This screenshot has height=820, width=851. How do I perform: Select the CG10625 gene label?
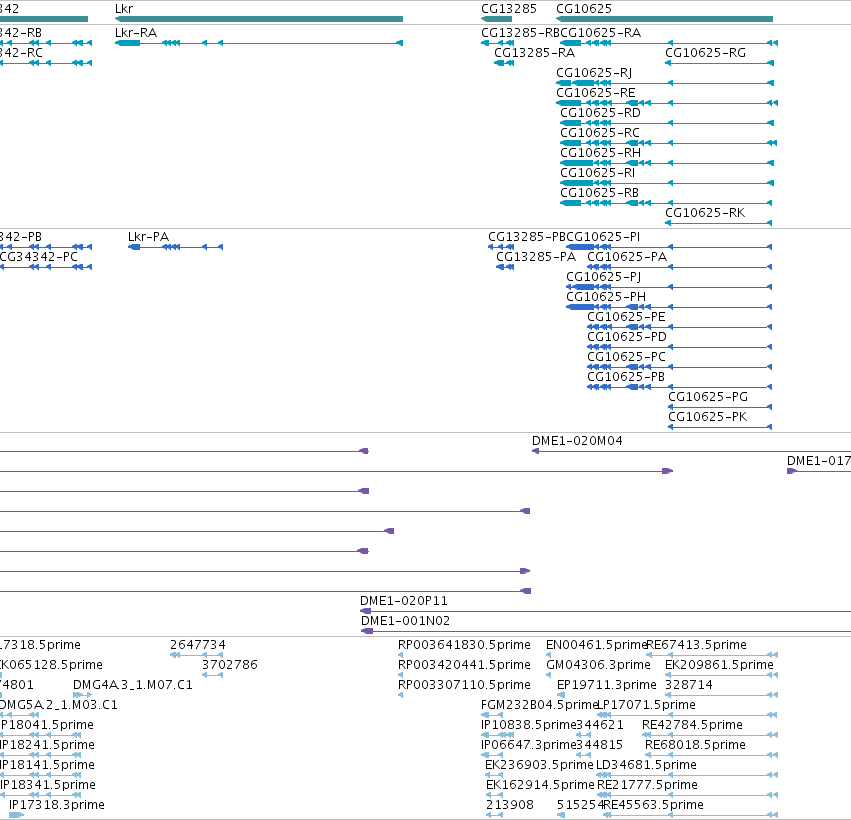pos(583,9)
